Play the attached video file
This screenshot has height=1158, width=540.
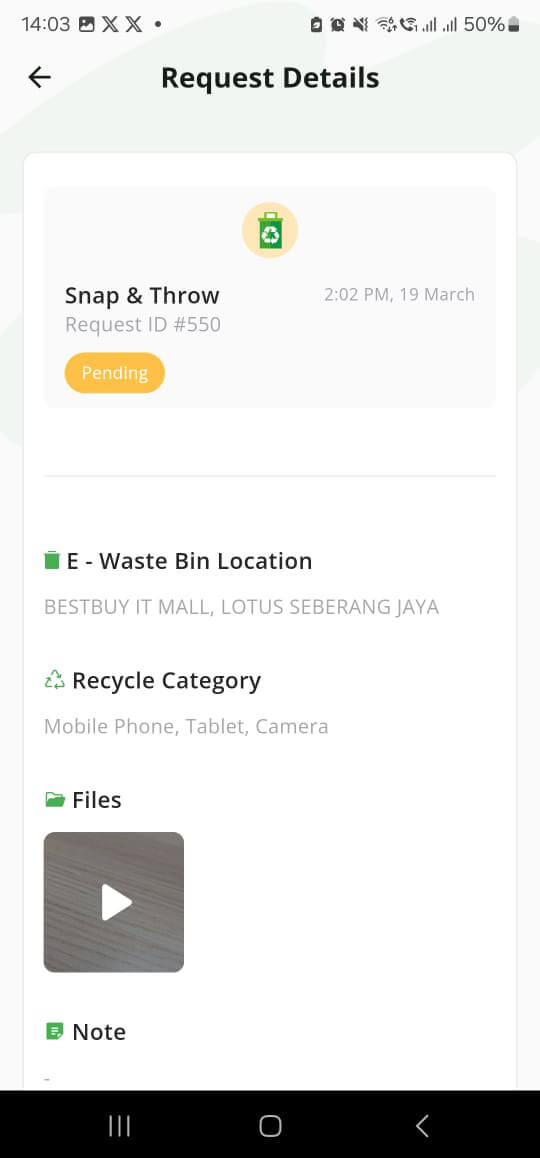[x=116, y=902]
